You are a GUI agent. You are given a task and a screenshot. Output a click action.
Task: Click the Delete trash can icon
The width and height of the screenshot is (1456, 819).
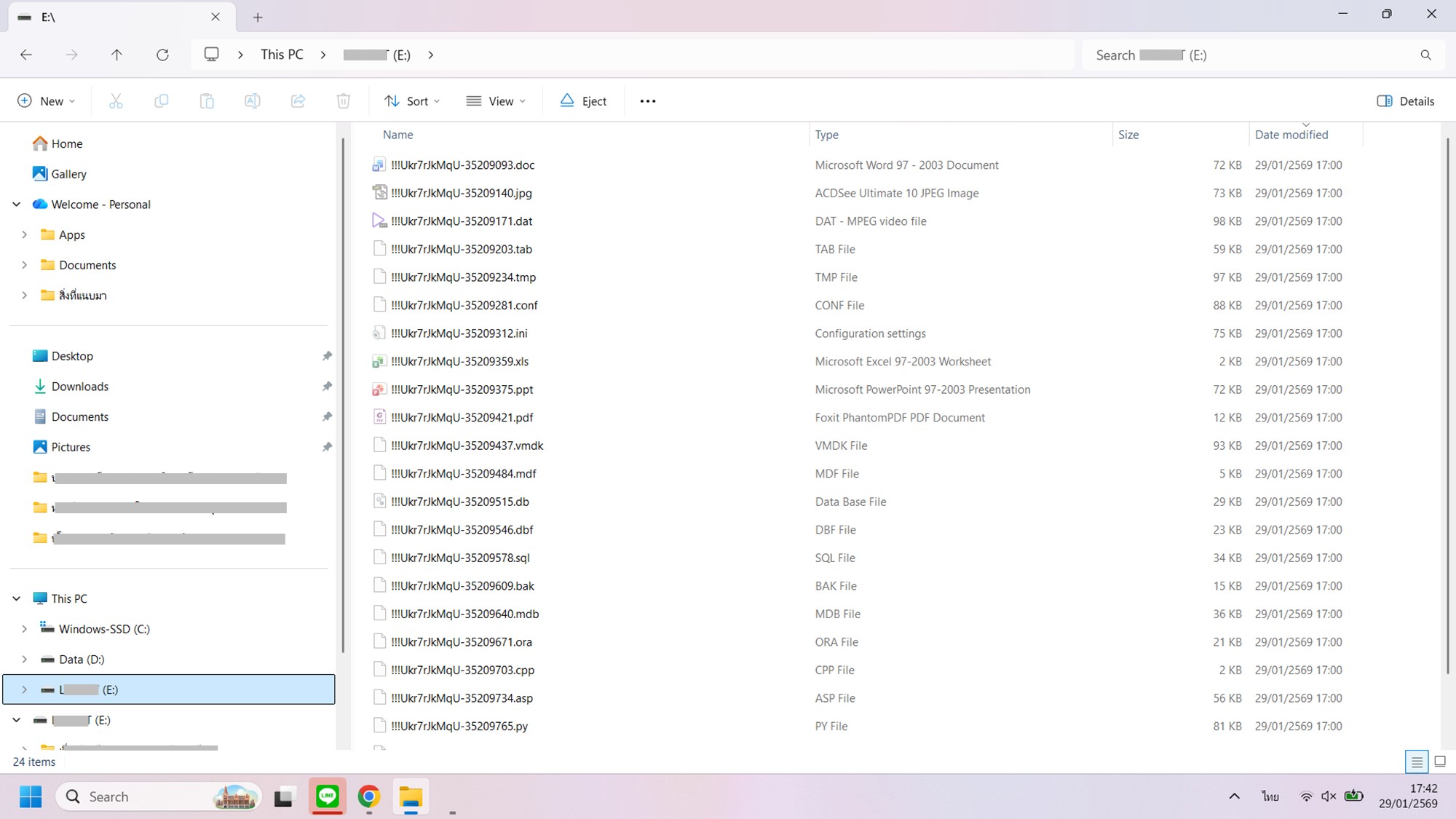pos(343,101)
